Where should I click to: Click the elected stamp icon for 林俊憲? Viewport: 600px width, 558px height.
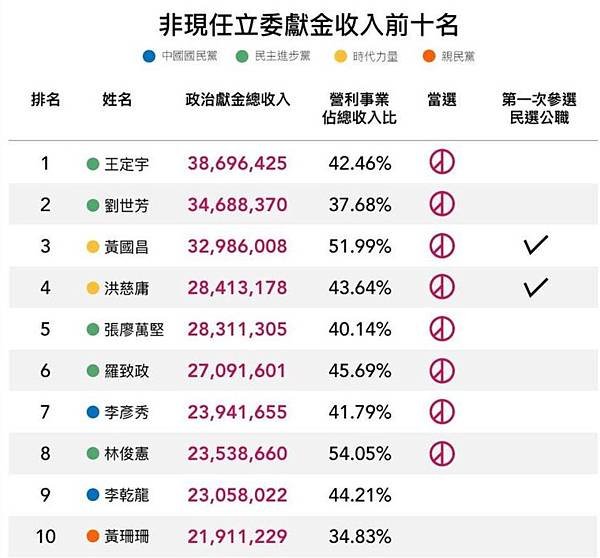pos(442,454)
